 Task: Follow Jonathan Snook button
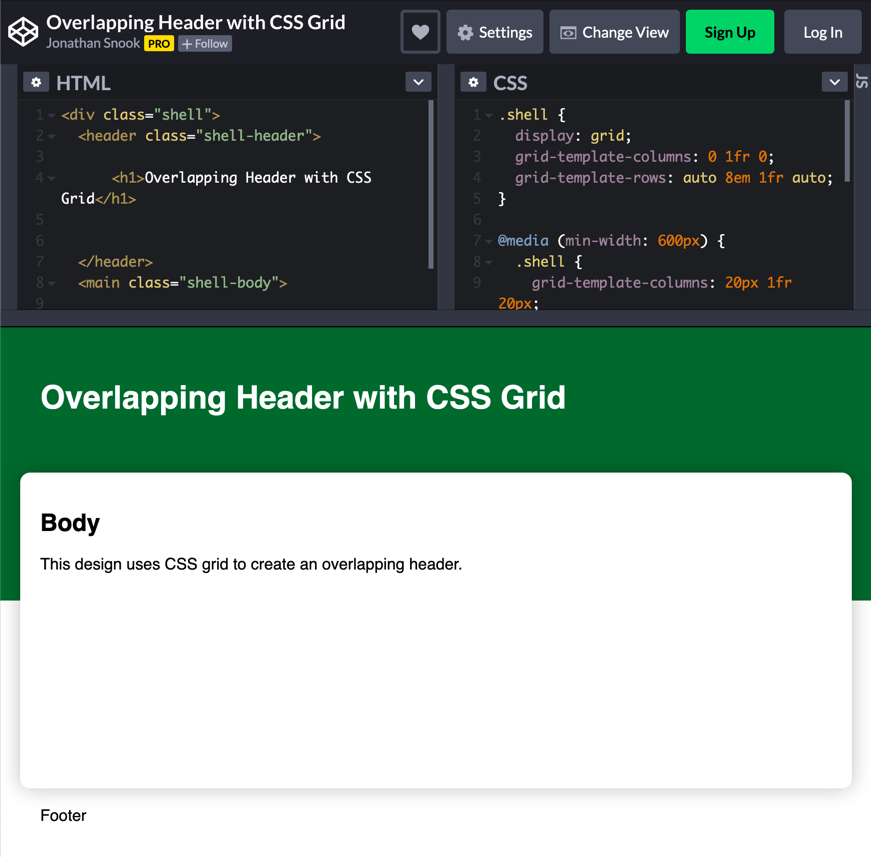(205, 44)
